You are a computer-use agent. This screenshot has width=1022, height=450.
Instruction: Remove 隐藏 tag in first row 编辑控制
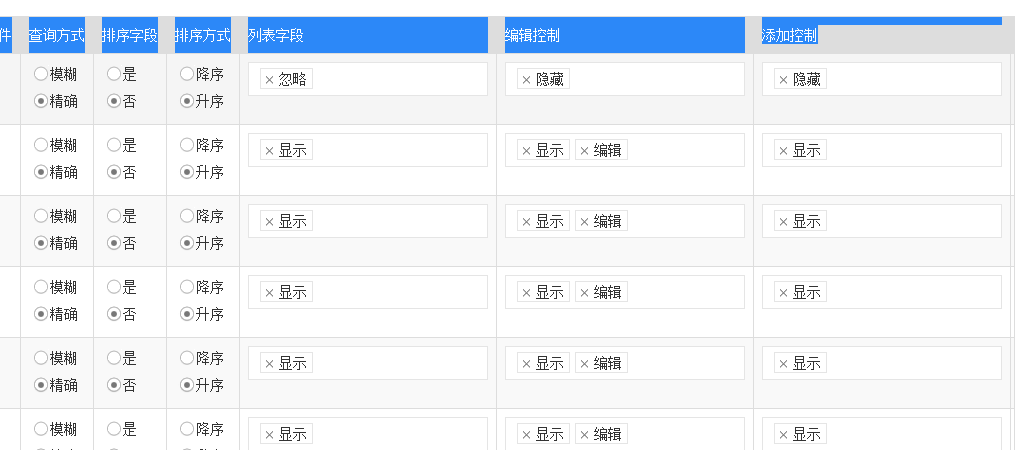526,80
